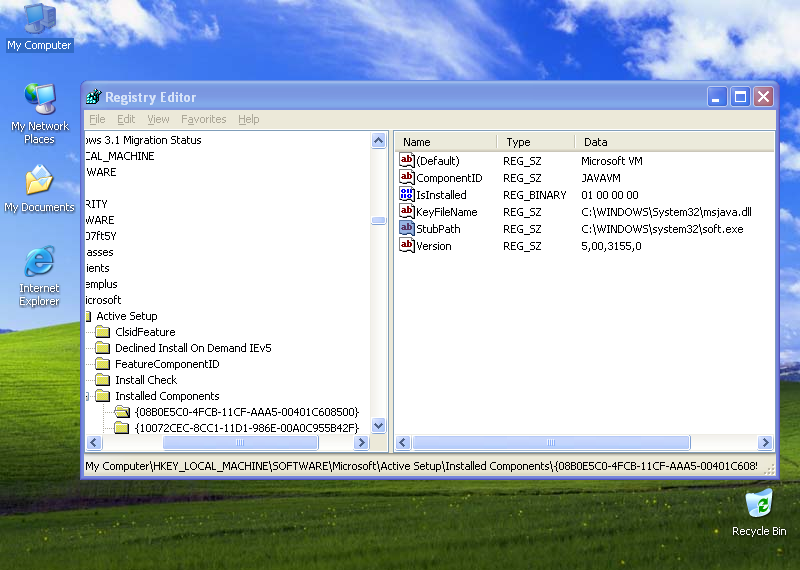
Task: Click the window resize grip corner
Action: coord(769,469)
